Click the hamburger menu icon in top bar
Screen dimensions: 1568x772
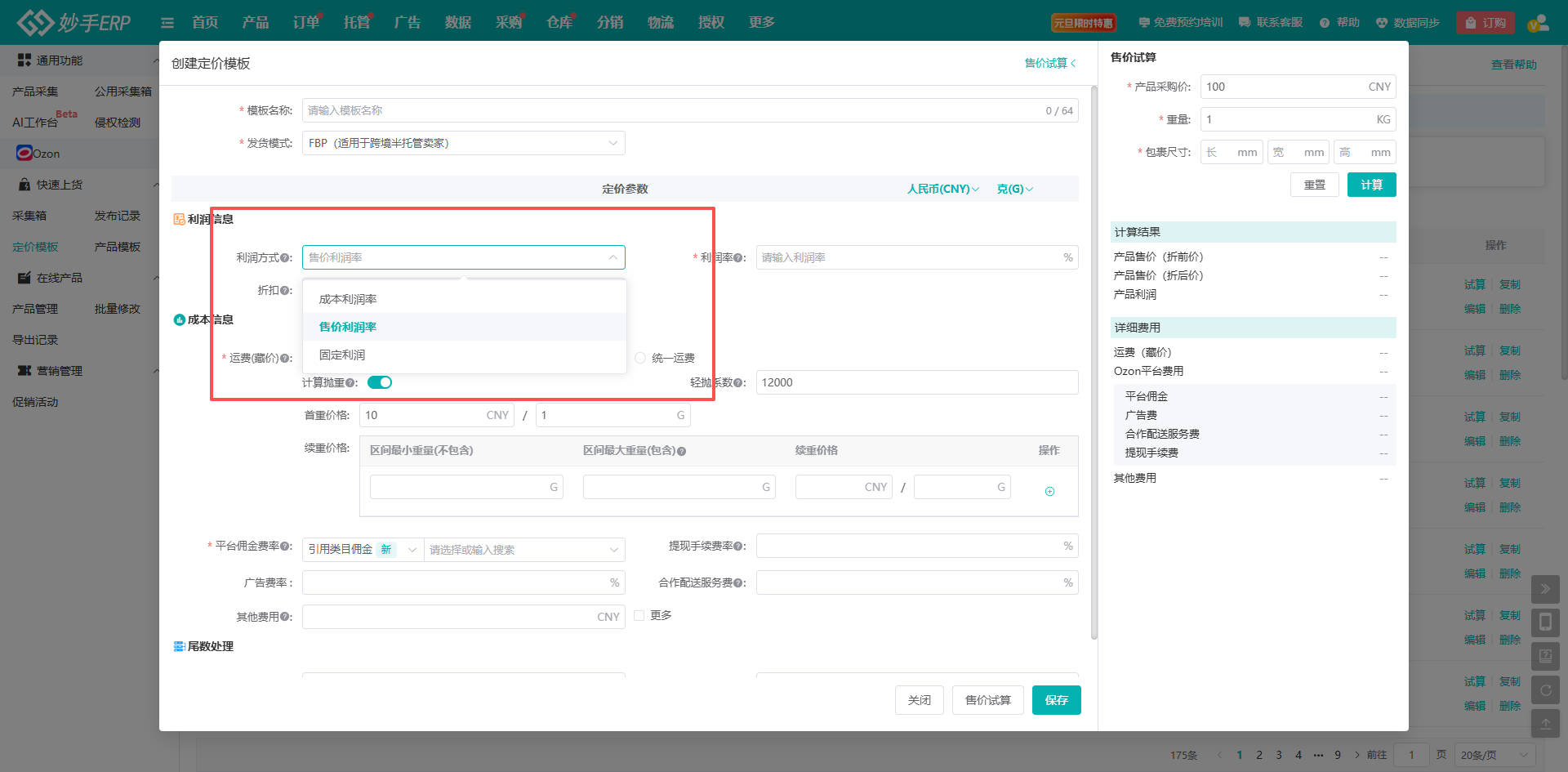coord(167,23)
